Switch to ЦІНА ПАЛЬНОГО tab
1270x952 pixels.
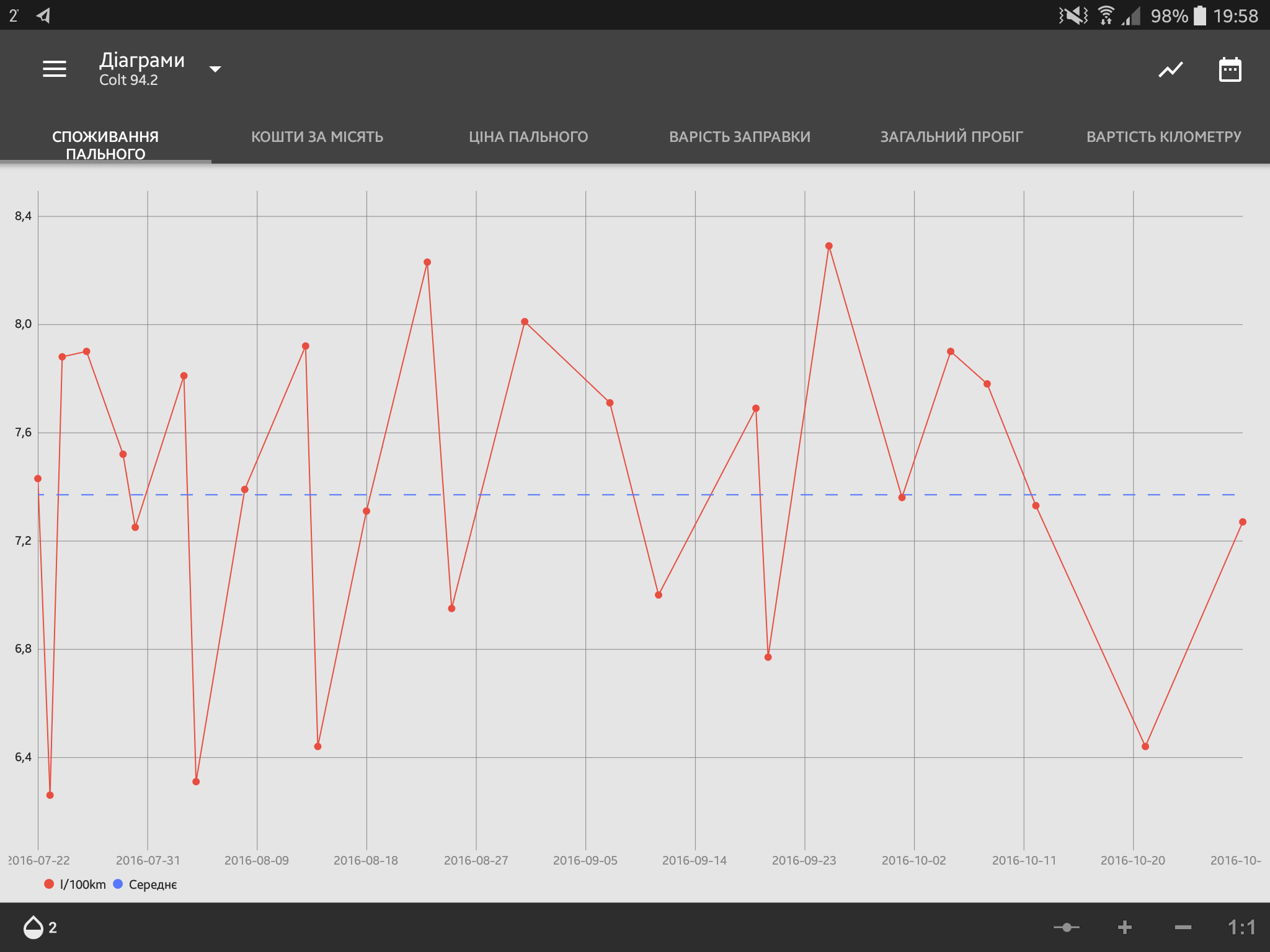(x=528, y=137)
